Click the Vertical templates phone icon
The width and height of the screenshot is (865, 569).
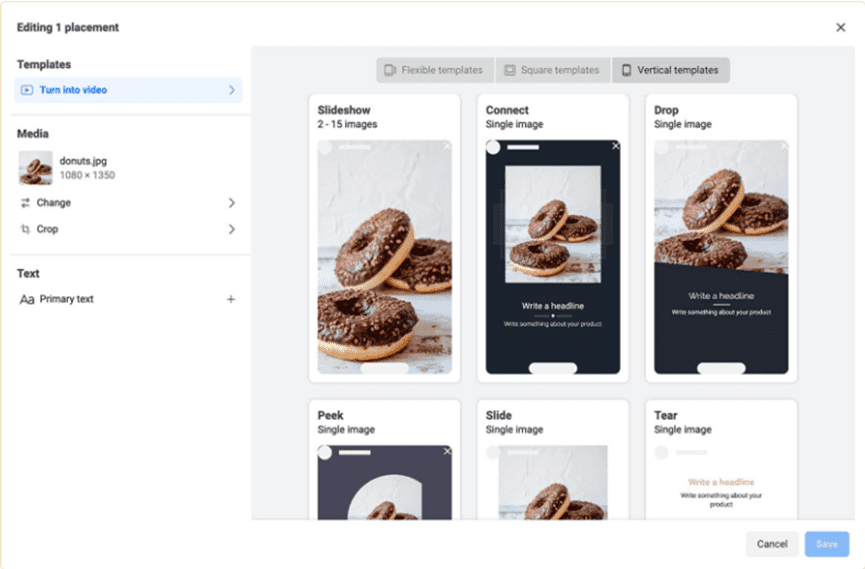pyautogui.click(x=626, y=70)
